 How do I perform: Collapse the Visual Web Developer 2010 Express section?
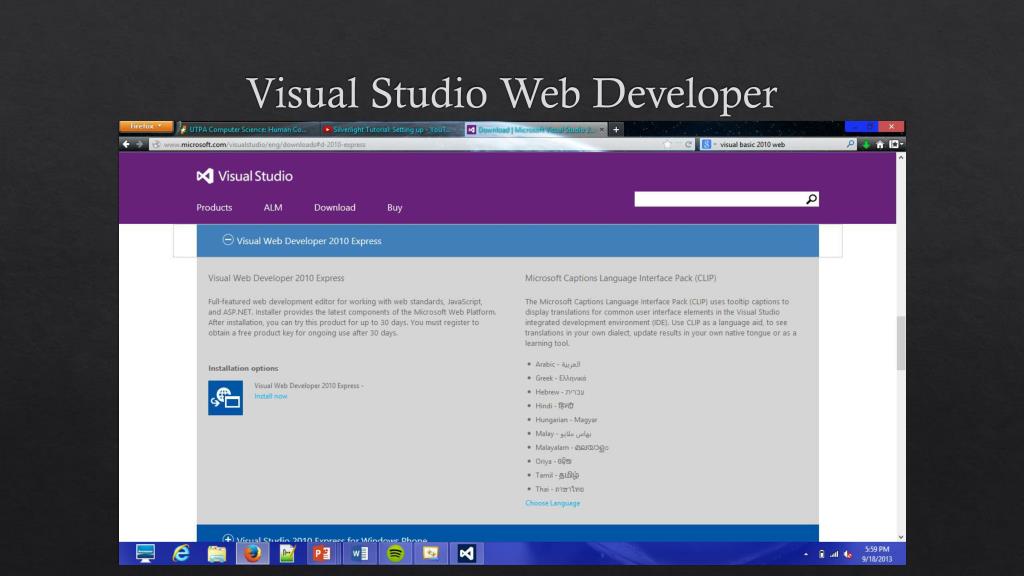(x=228, y=240)
